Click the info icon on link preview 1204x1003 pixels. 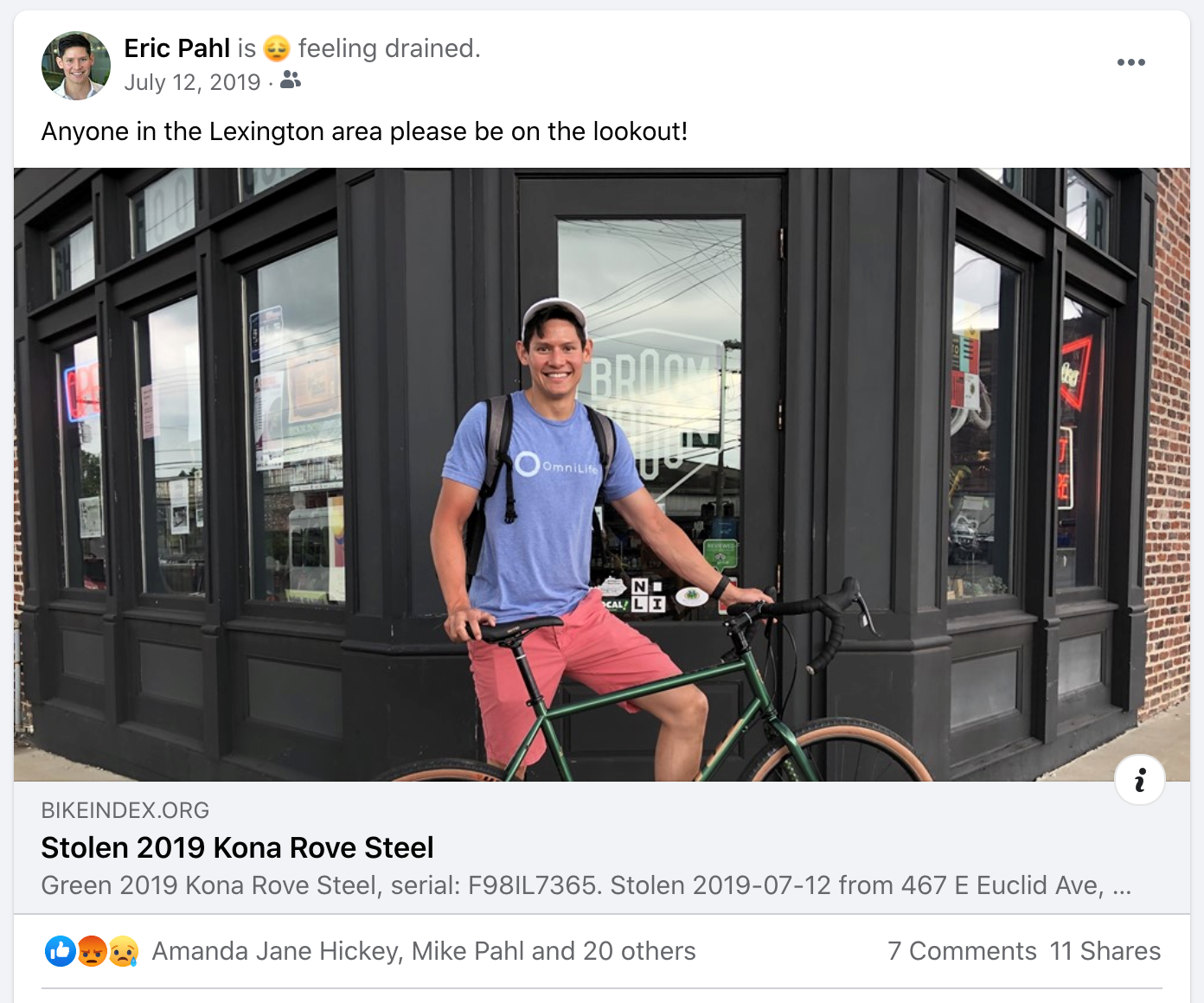(x=1139, y=780)
